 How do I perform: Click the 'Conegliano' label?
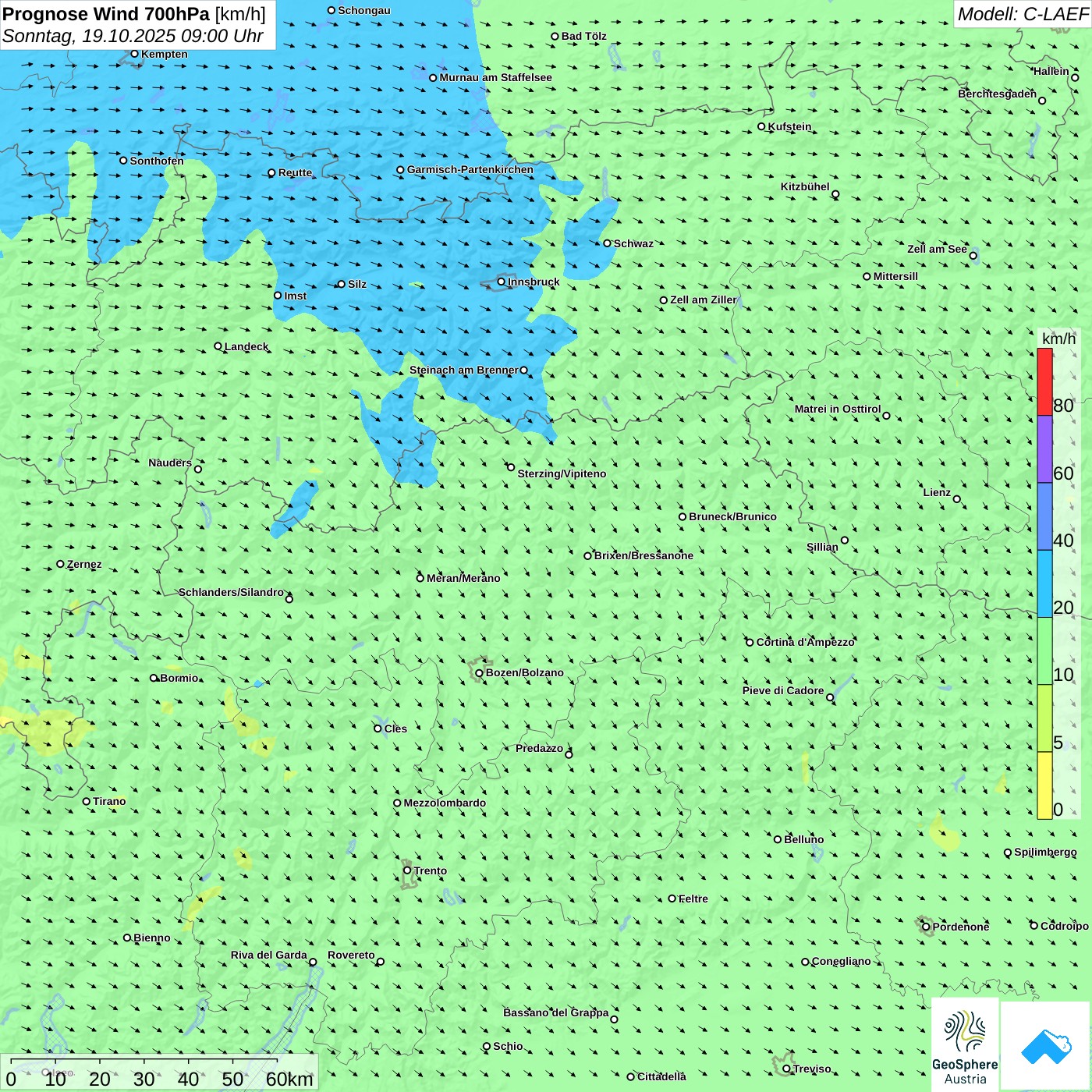tap(841, 961)
